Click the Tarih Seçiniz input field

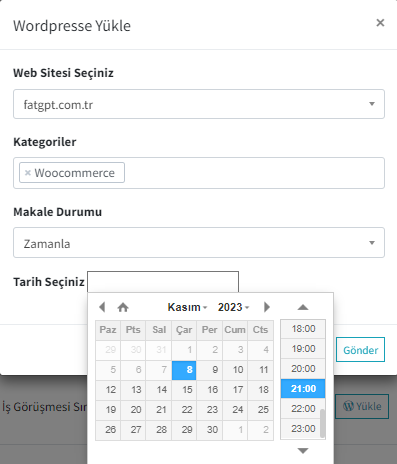[163, 282]
